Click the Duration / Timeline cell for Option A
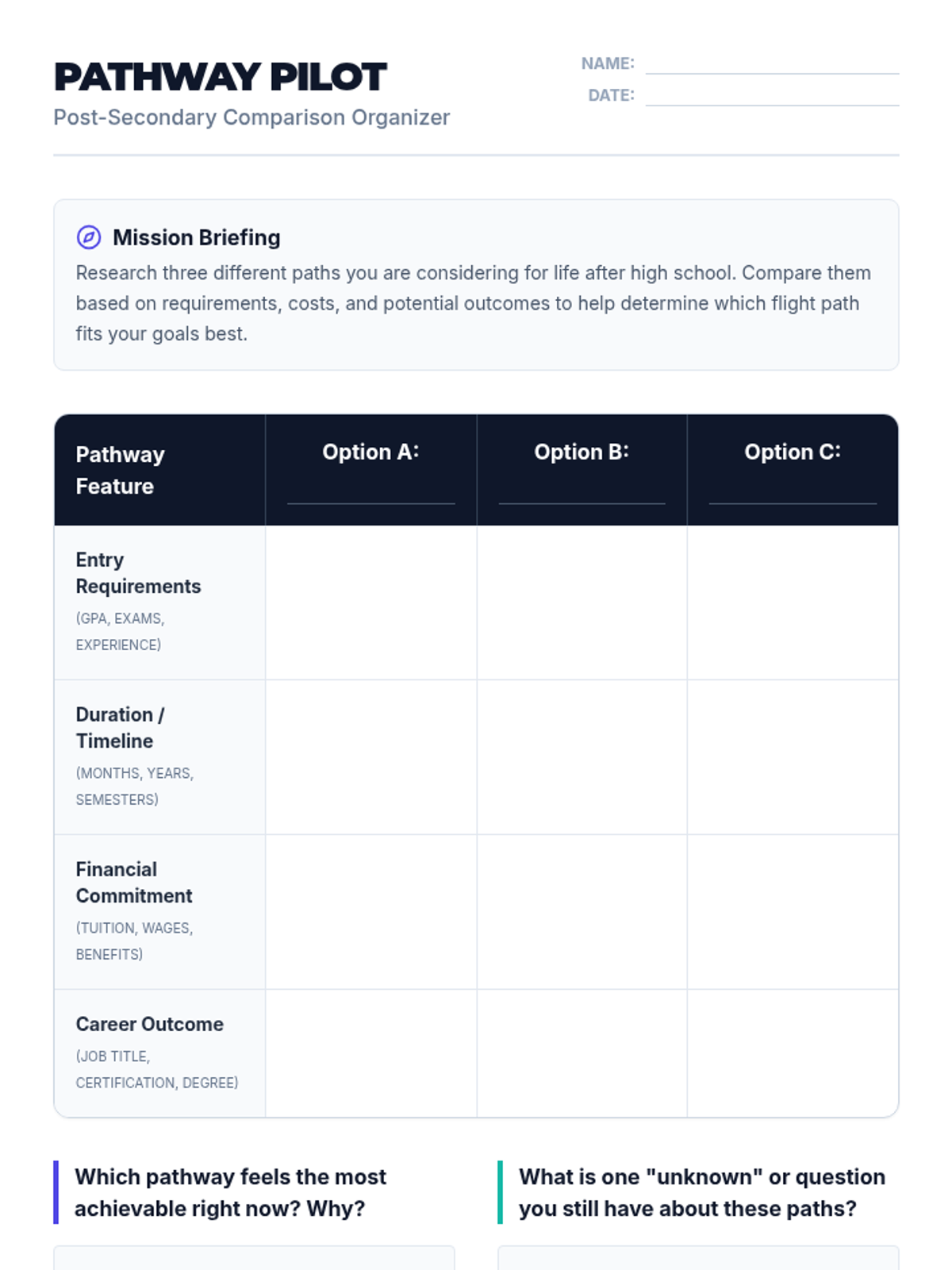The image size is (952, 1270). (x=370, y=757)
